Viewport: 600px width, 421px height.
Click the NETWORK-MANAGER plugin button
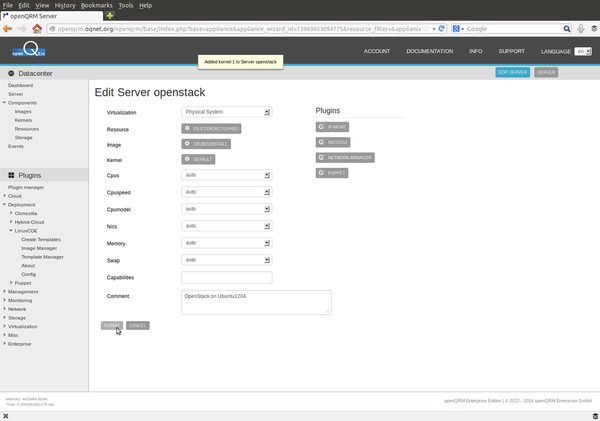(x=345, y=158)
